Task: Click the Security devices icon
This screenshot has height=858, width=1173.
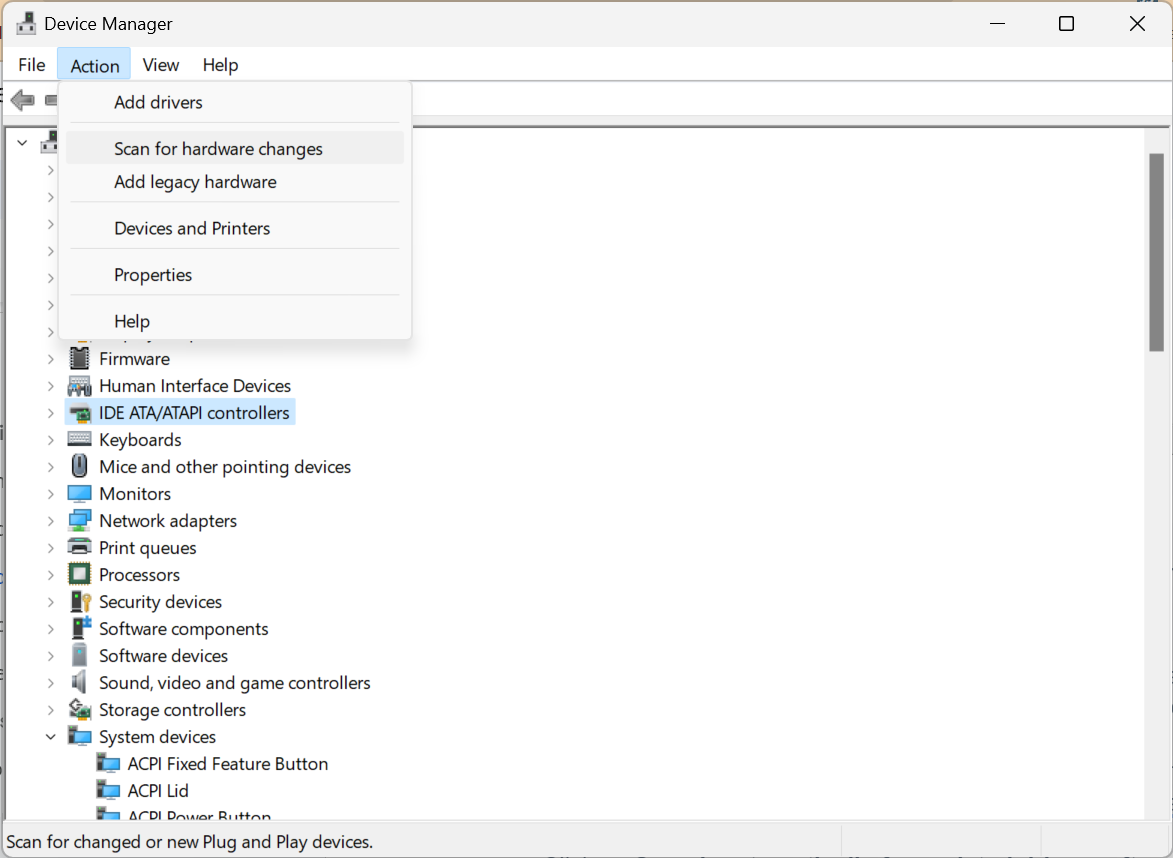Action: pos(80,601)
